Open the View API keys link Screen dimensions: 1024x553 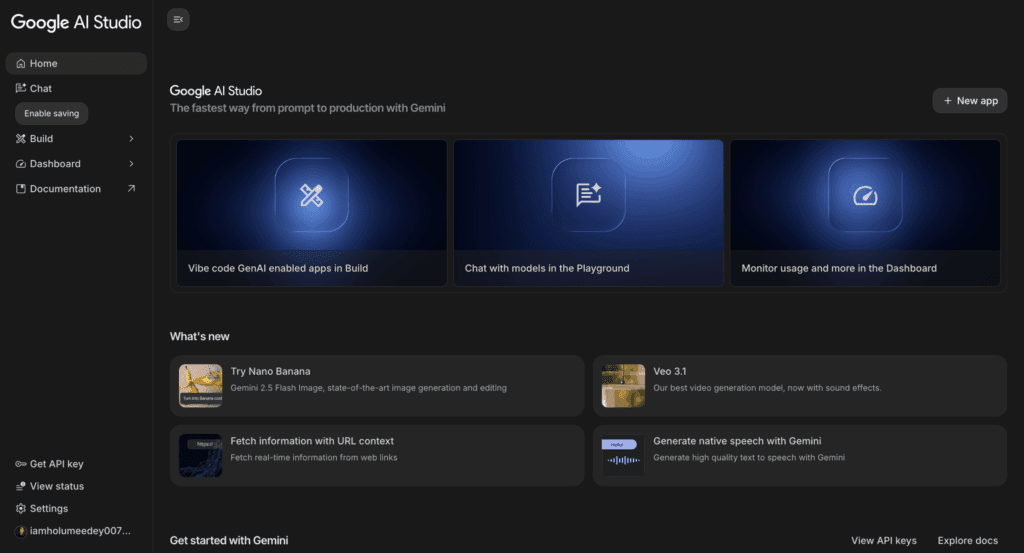click(x=883, y=540)
